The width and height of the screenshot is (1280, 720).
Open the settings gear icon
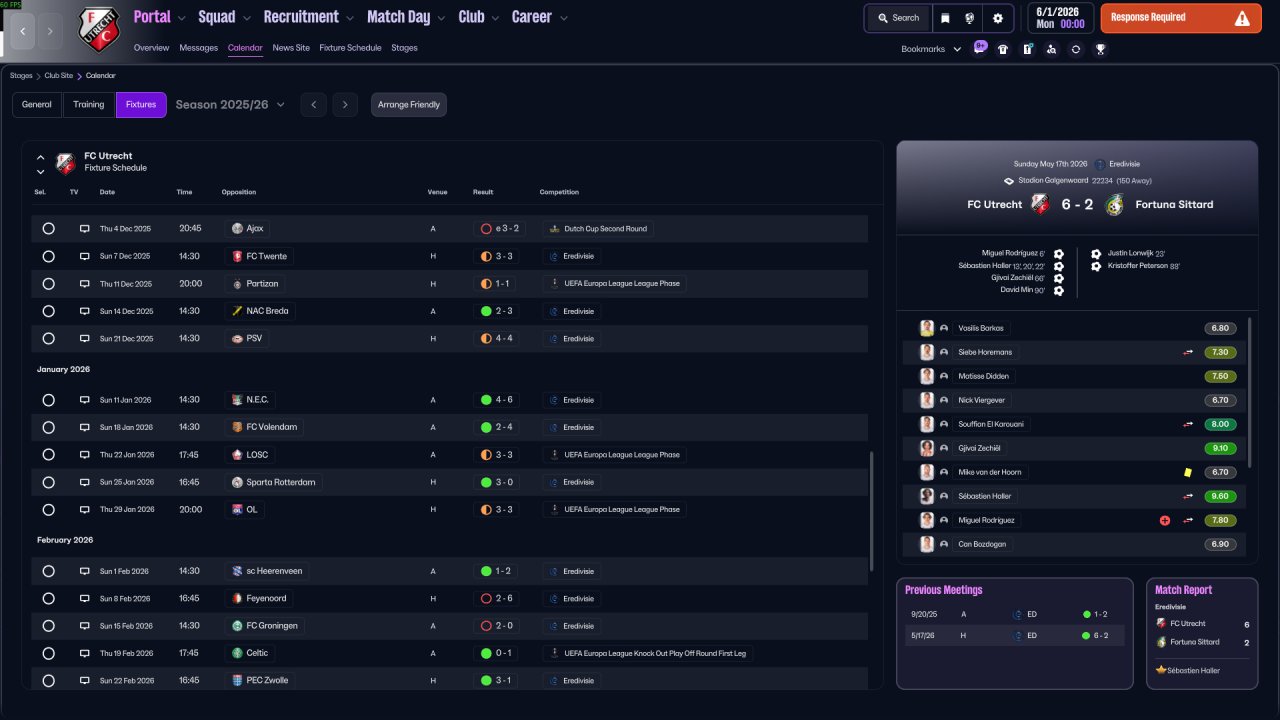click(997, 18)
